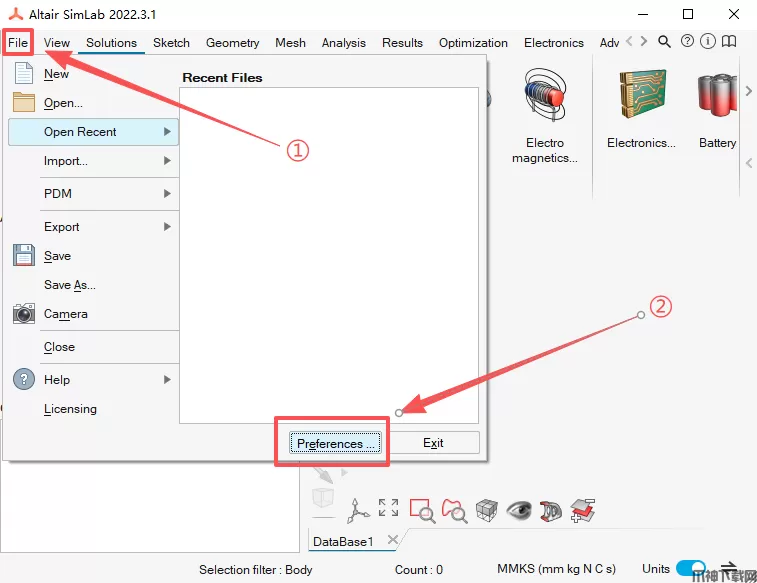Switch to the Optimization tab
757x583 pixels.
coord(473,42)
